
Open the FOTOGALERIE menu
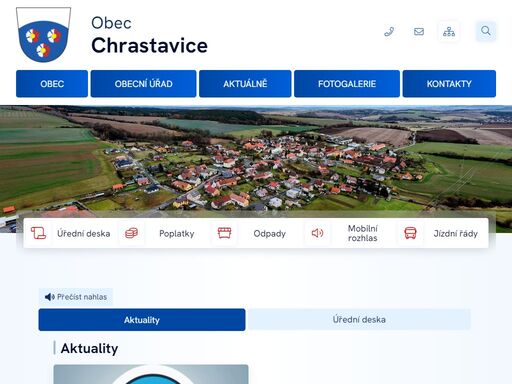[347, 84]
